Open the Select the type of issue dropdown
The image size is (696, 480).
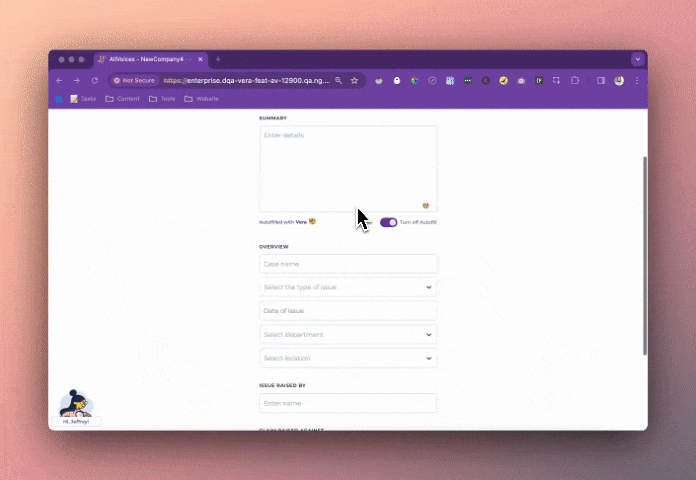(348, 287)
